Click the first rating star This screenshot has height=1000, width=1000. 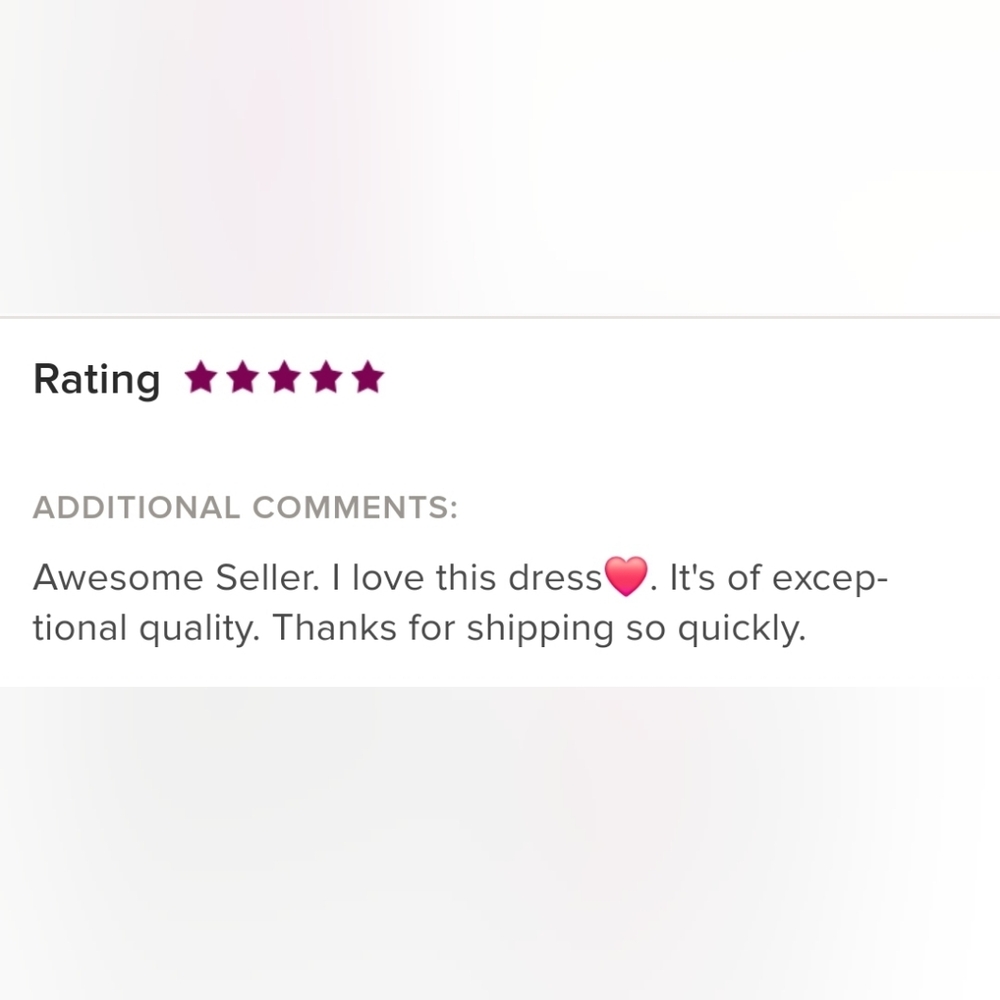201,378
